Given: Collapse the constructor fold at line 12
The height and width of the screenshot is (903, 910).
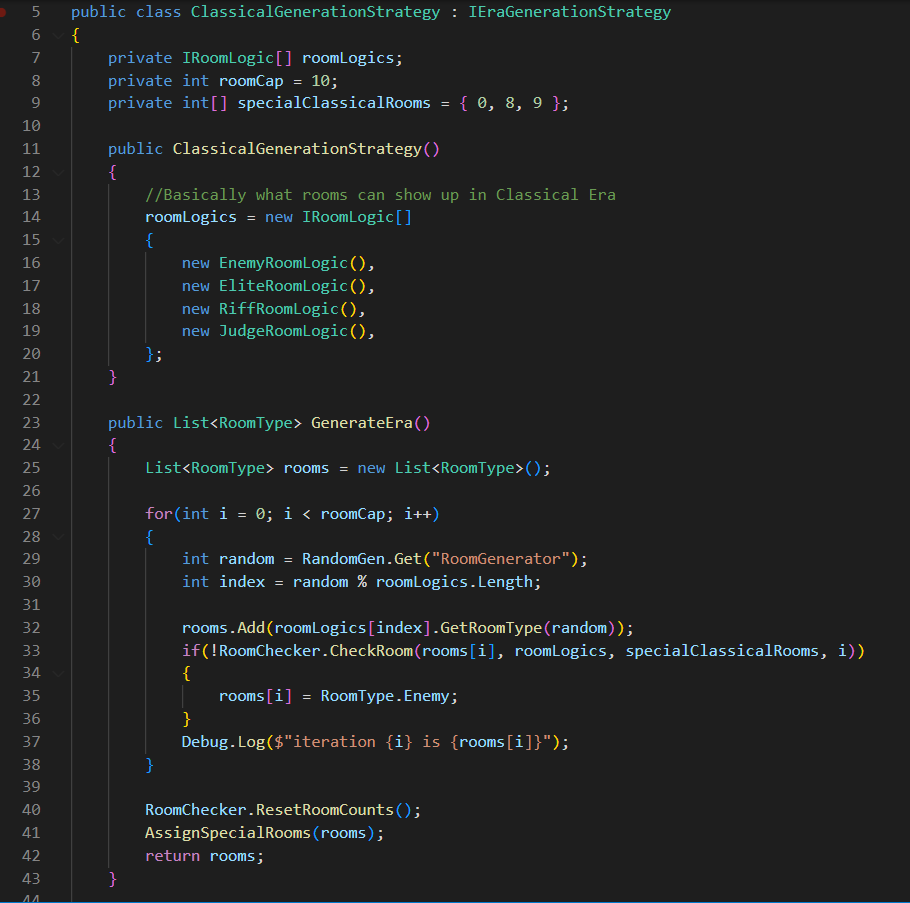Looking at the screenshot, I should click(x=58, y=172).
